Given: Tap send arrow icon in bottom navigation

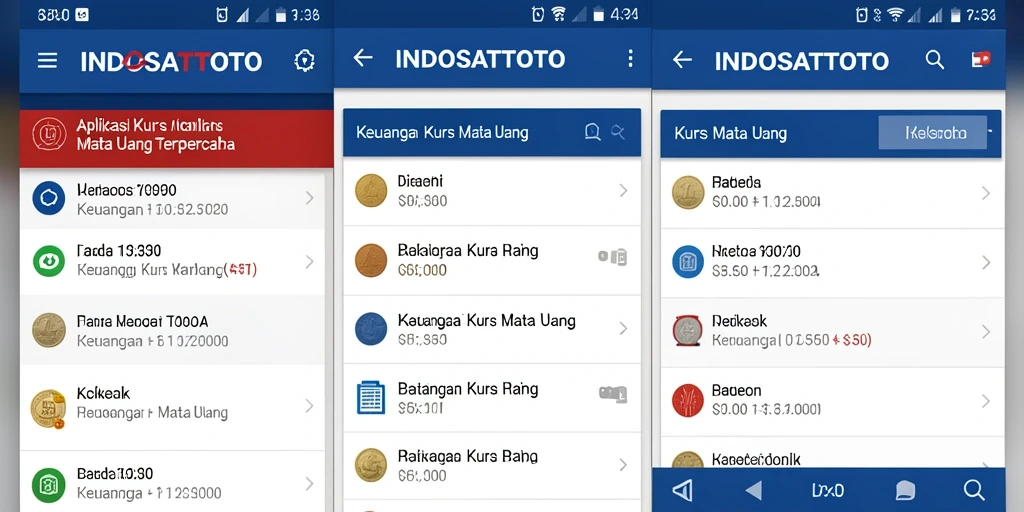Looking at the screenshot, I should [682, 490].
